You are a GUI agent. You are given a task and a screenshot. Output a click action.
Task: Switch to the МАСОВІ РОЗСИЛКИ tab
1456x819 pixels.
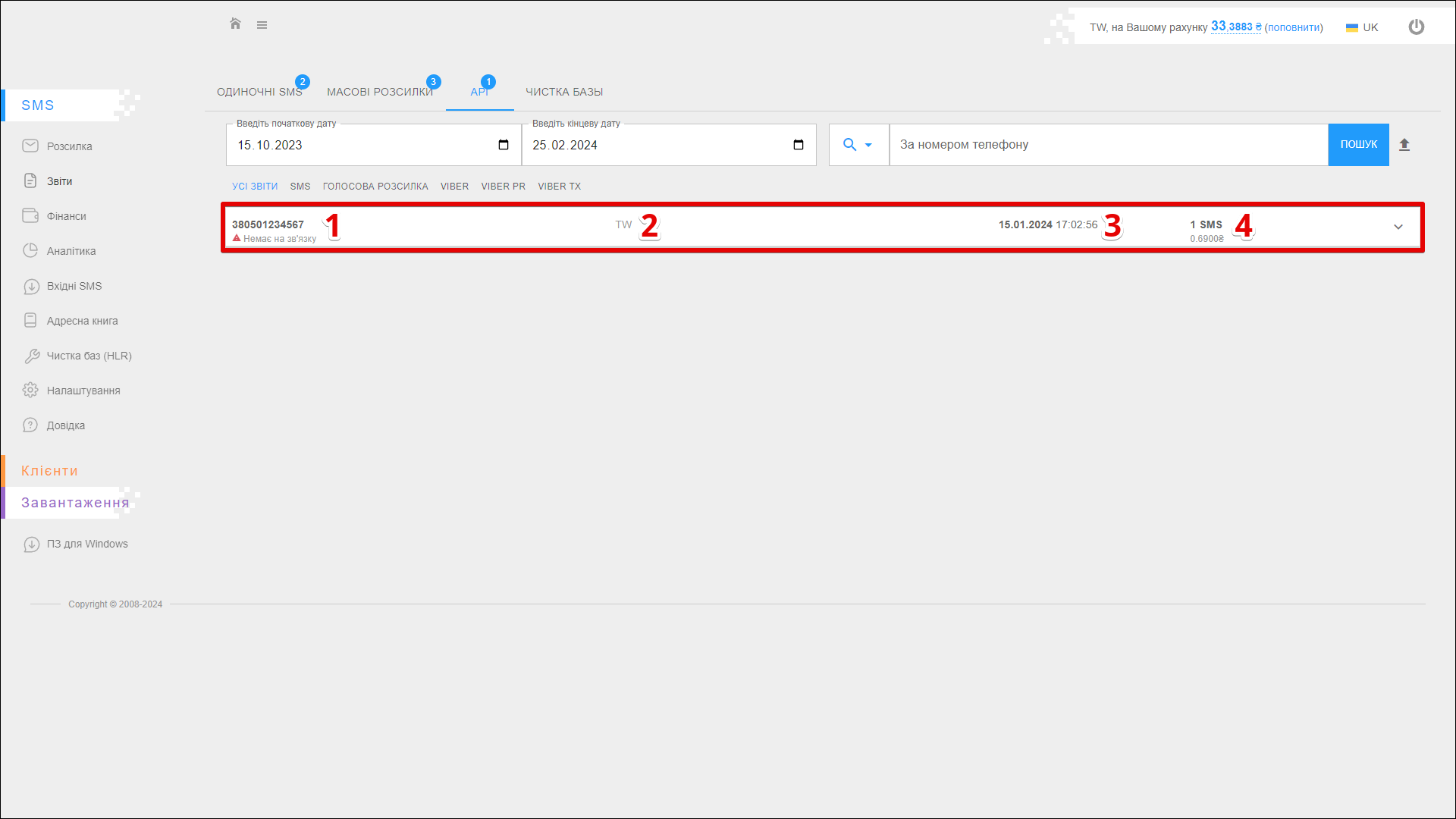(379, 92)
